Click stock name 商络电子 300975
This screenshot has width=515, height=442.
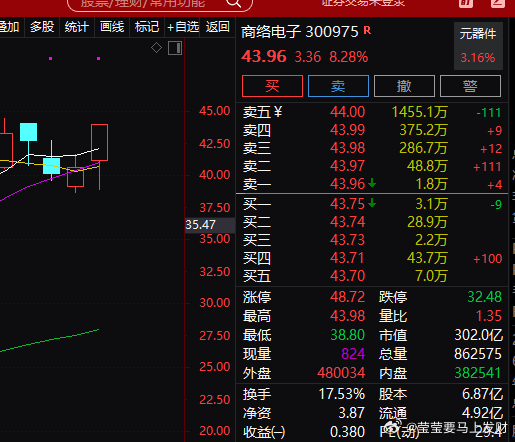pyautogui.click(x=300, y=32)
